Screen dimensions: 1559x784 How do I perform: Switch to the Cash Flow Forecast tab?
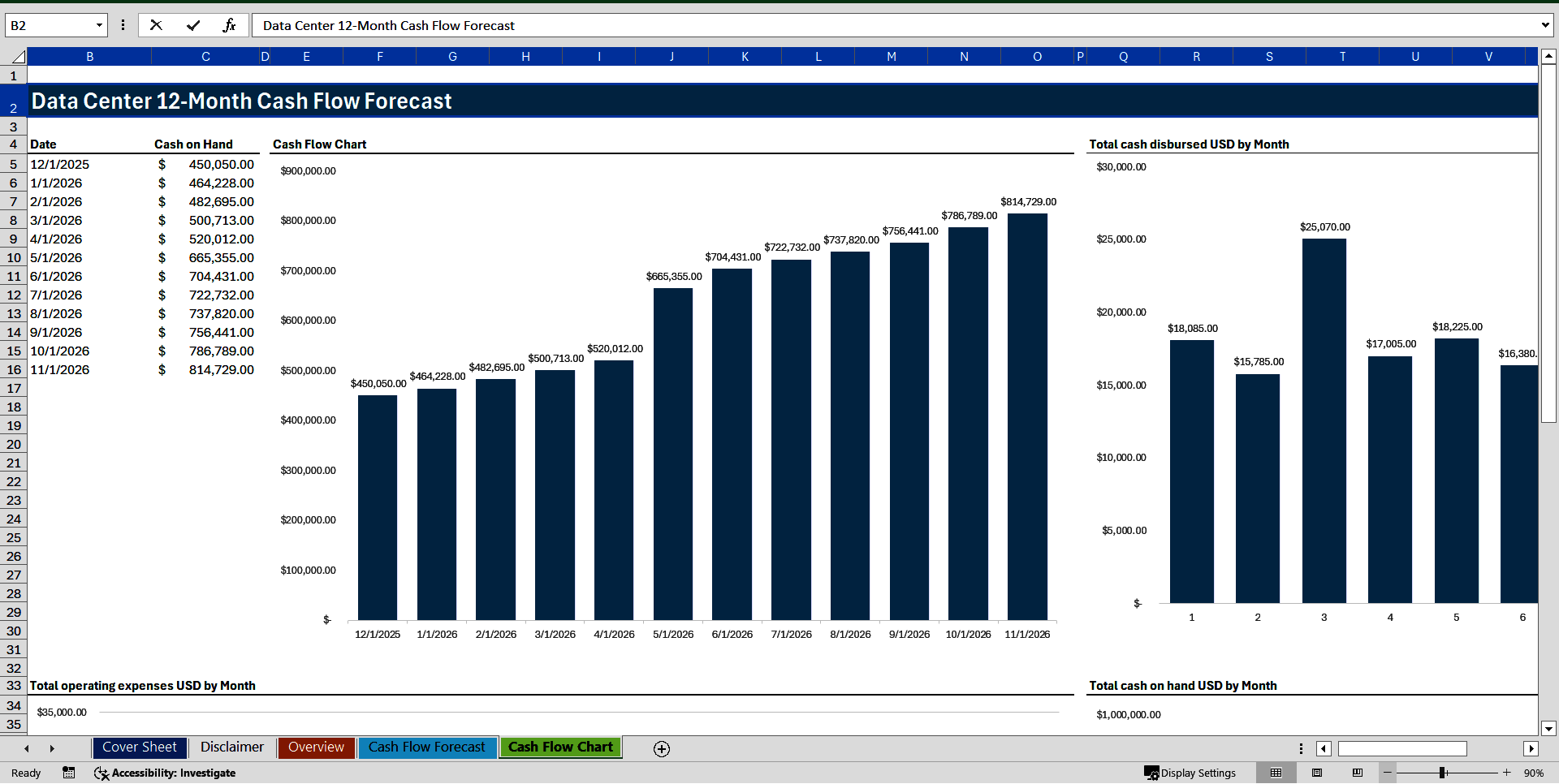(427, 747)
